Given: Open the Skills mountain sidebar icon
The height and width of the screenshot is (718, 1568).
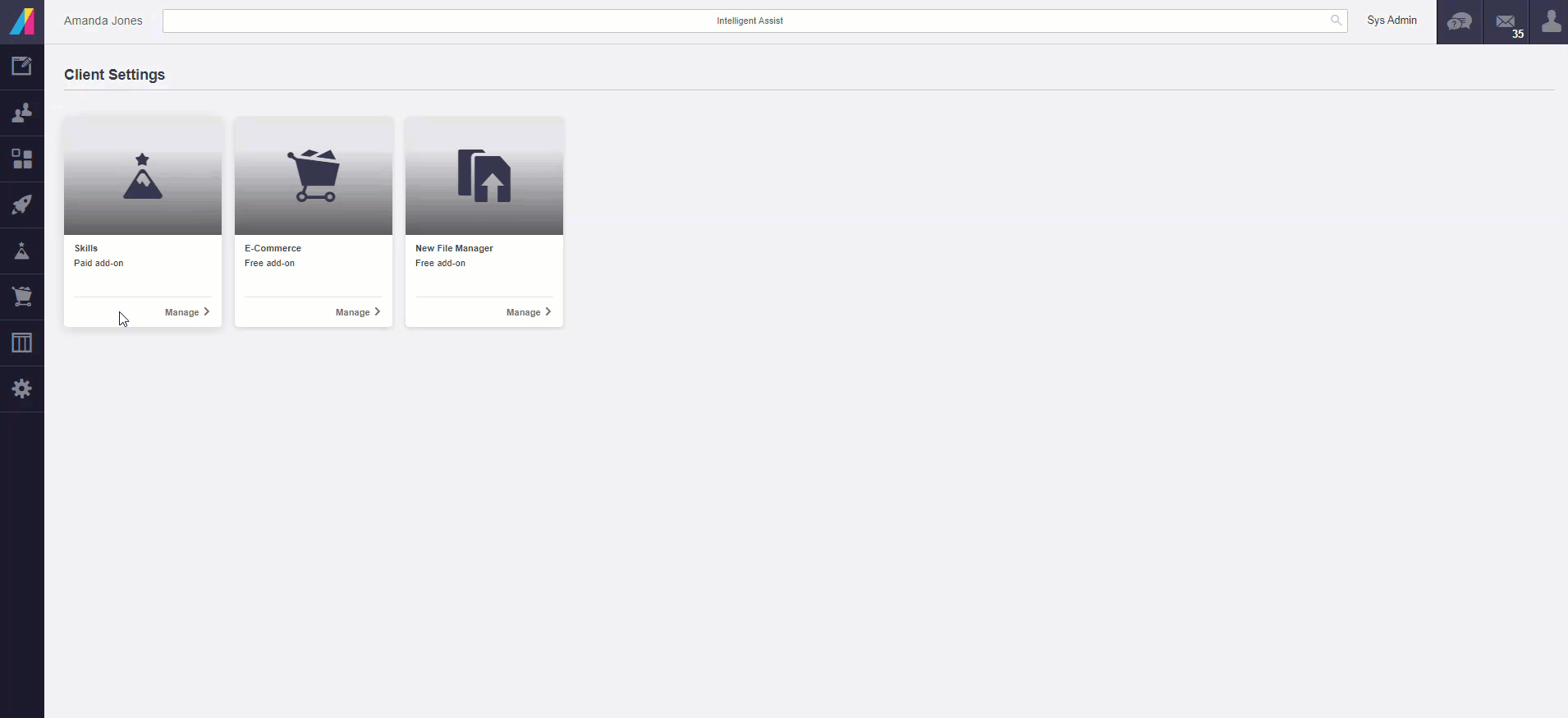Looking at the screenshot, I should pos(22,251).
